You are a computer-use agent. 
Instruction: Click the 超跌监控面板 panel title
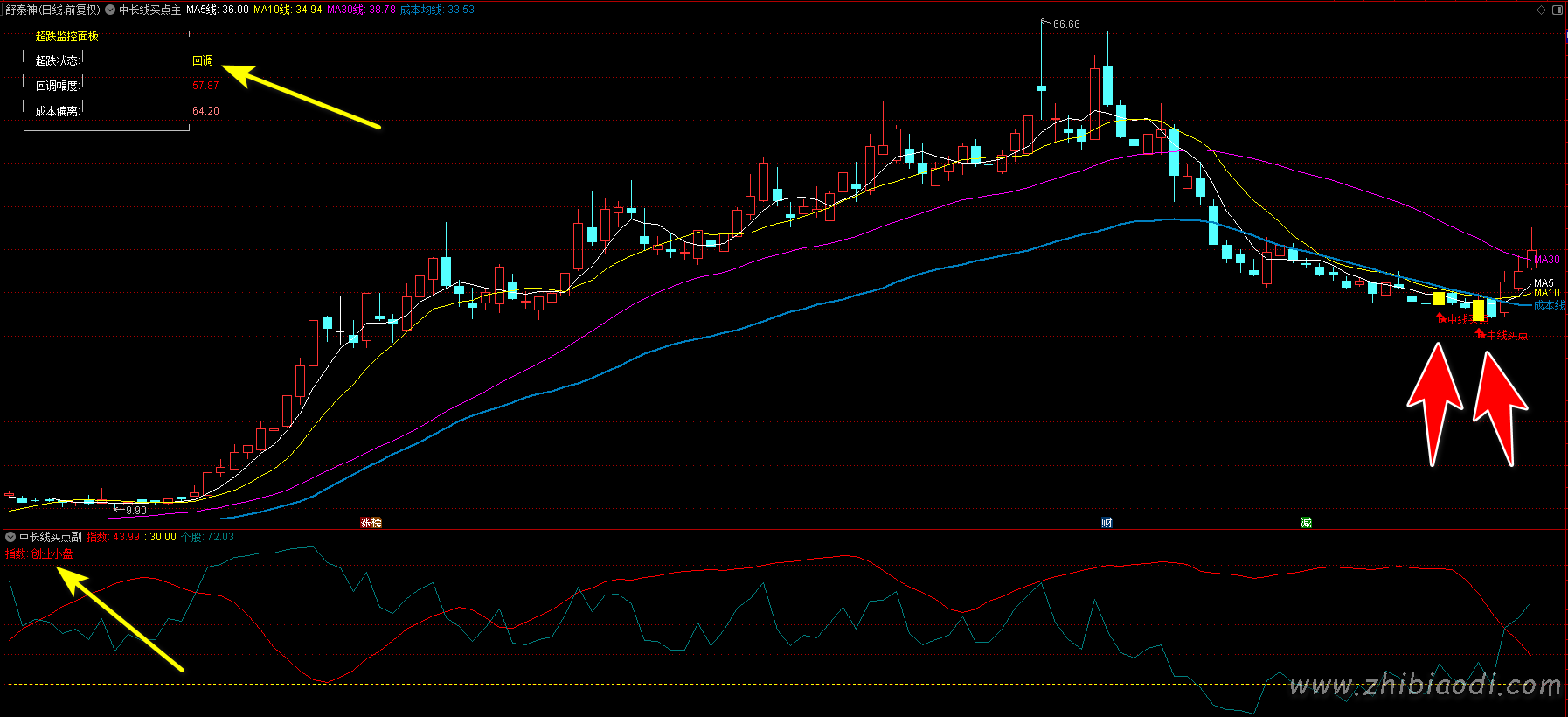pyautogui.click(x=67, y=37)
